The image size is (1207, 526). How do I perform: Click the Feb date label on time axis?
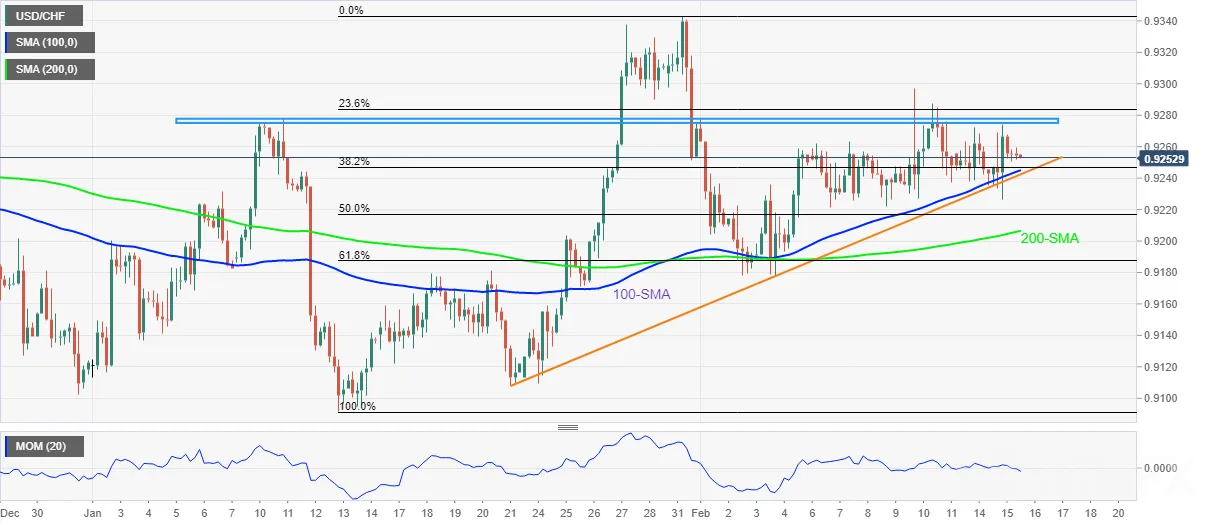click(x=701, y=511)
